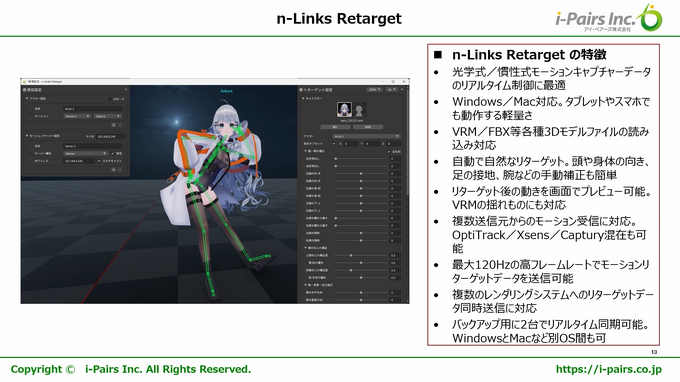Click the gear icon of the 受信設定 panel
Screen dimensions: 680x382
click(x=25, y=90)
